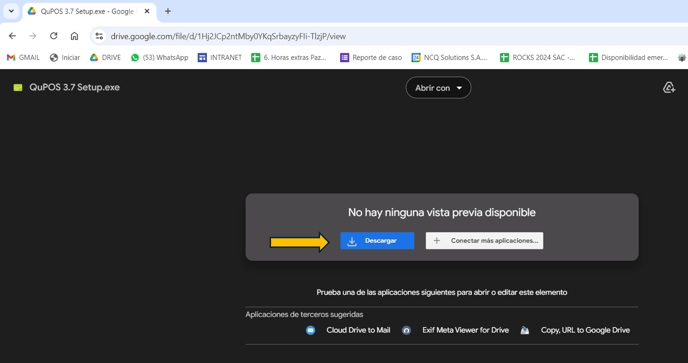Open NCQ Solutions S.A. bookmark

click(450, 58)
